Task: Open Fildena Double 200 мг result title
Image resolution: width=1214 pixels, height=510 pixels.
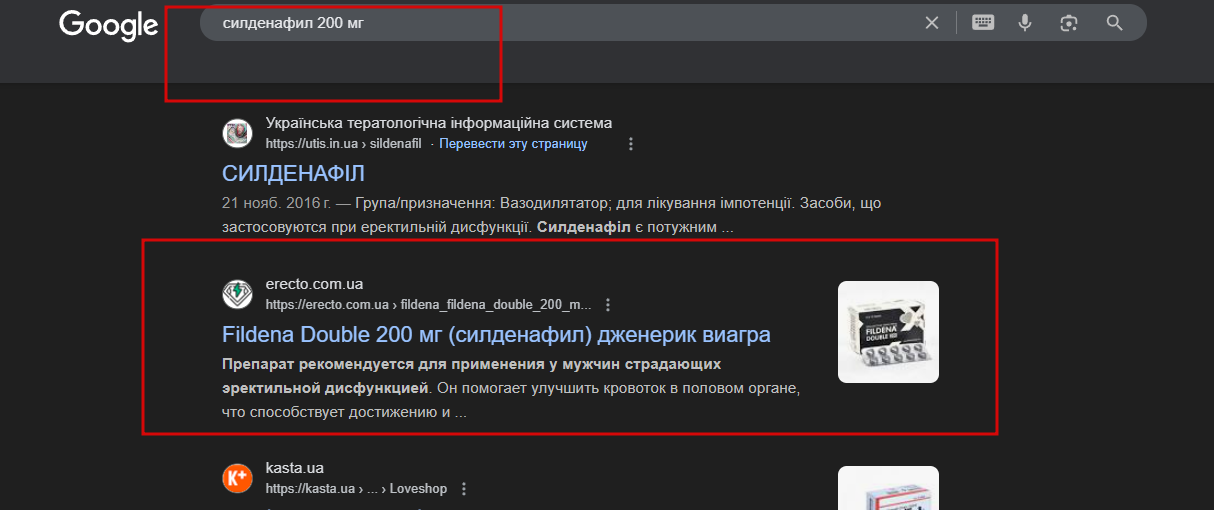Action: tap(496, 333)
